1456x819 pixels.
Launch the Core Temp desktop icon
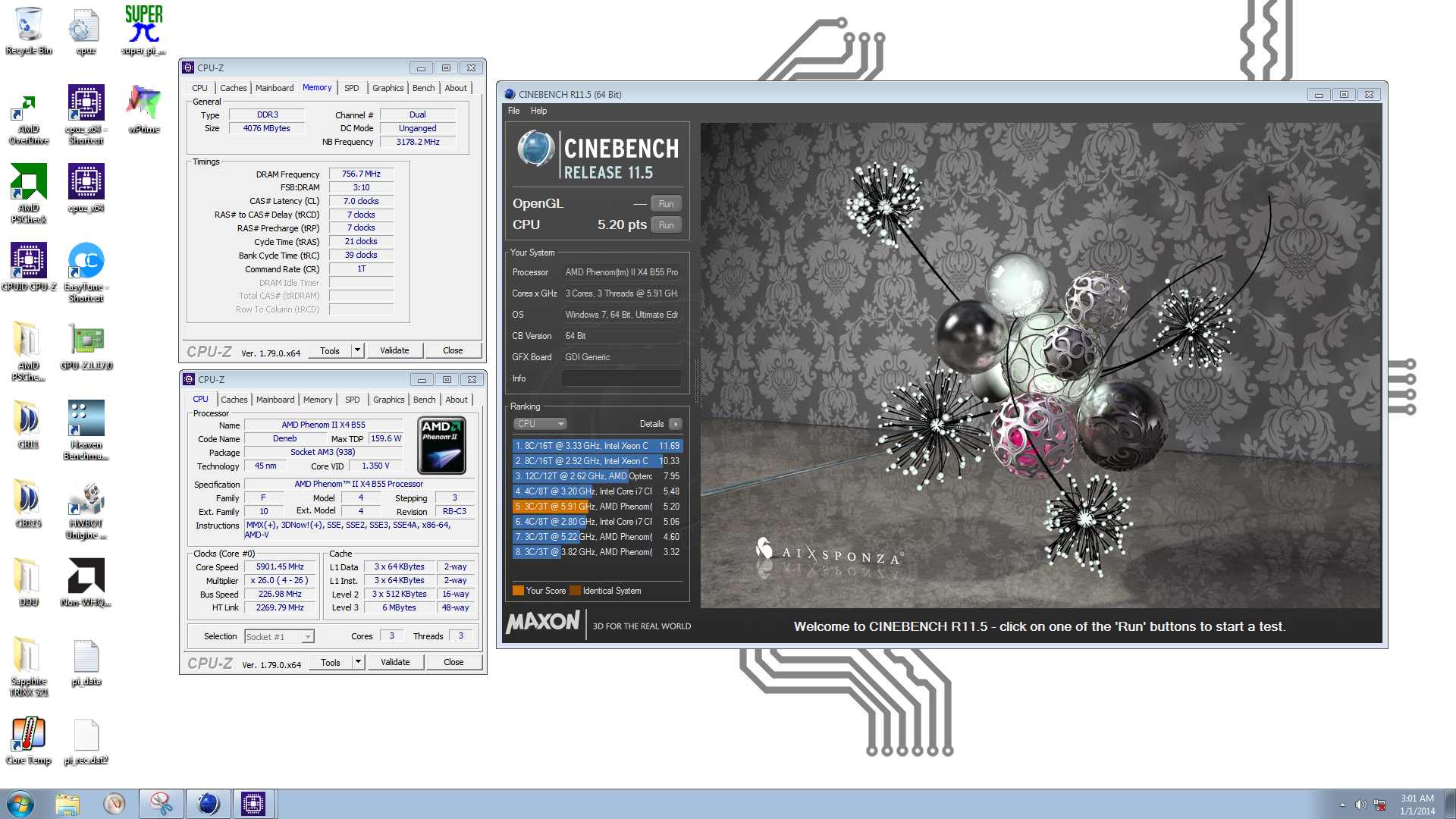pos(29,740)
